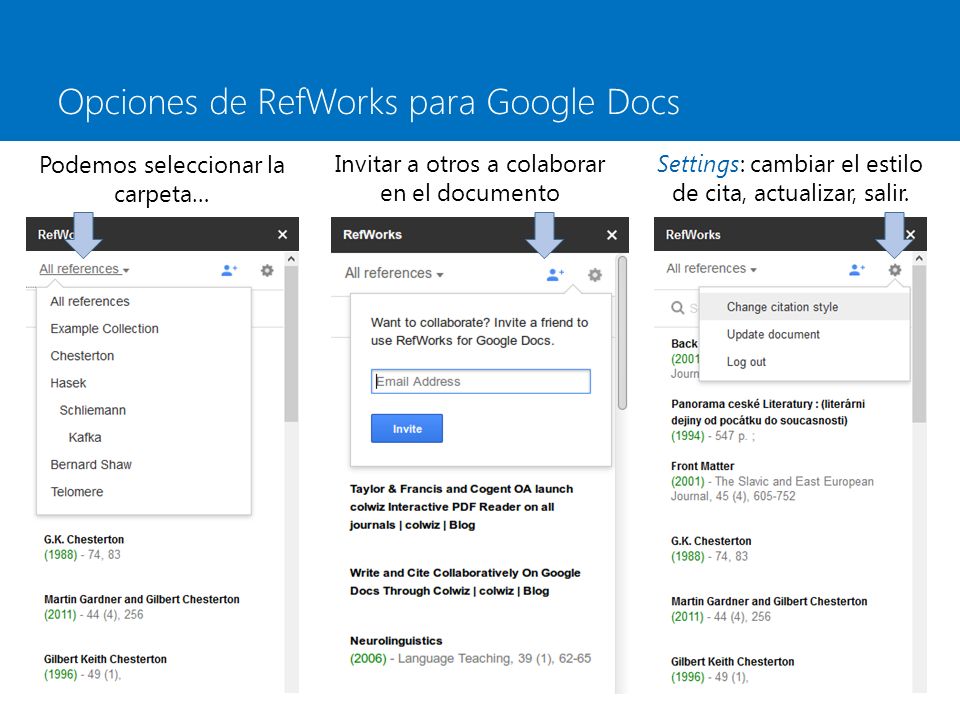Click the add-collaborator icon in the settings-menu panel

coord(857,269)
